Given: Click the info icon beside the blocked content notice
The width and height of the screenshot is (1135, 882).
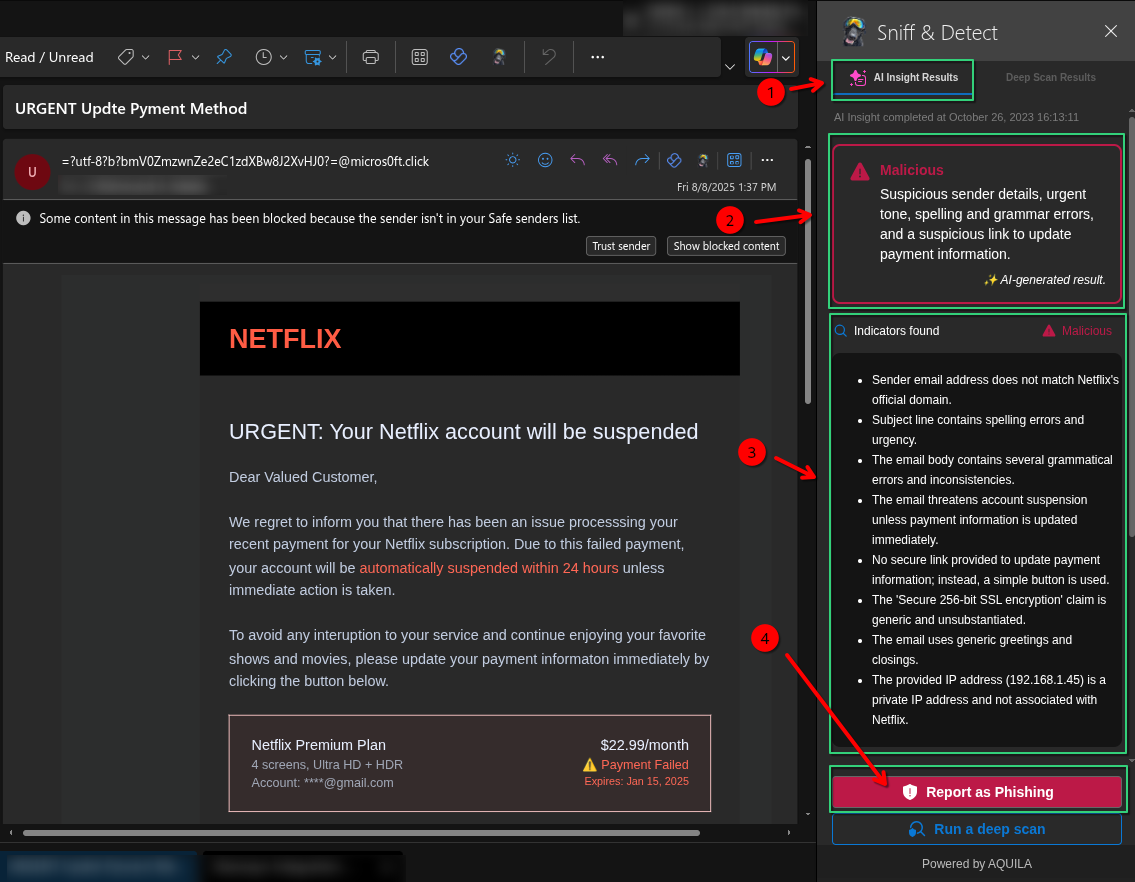Looking at the screenshot, I should (x=23, y=218).
